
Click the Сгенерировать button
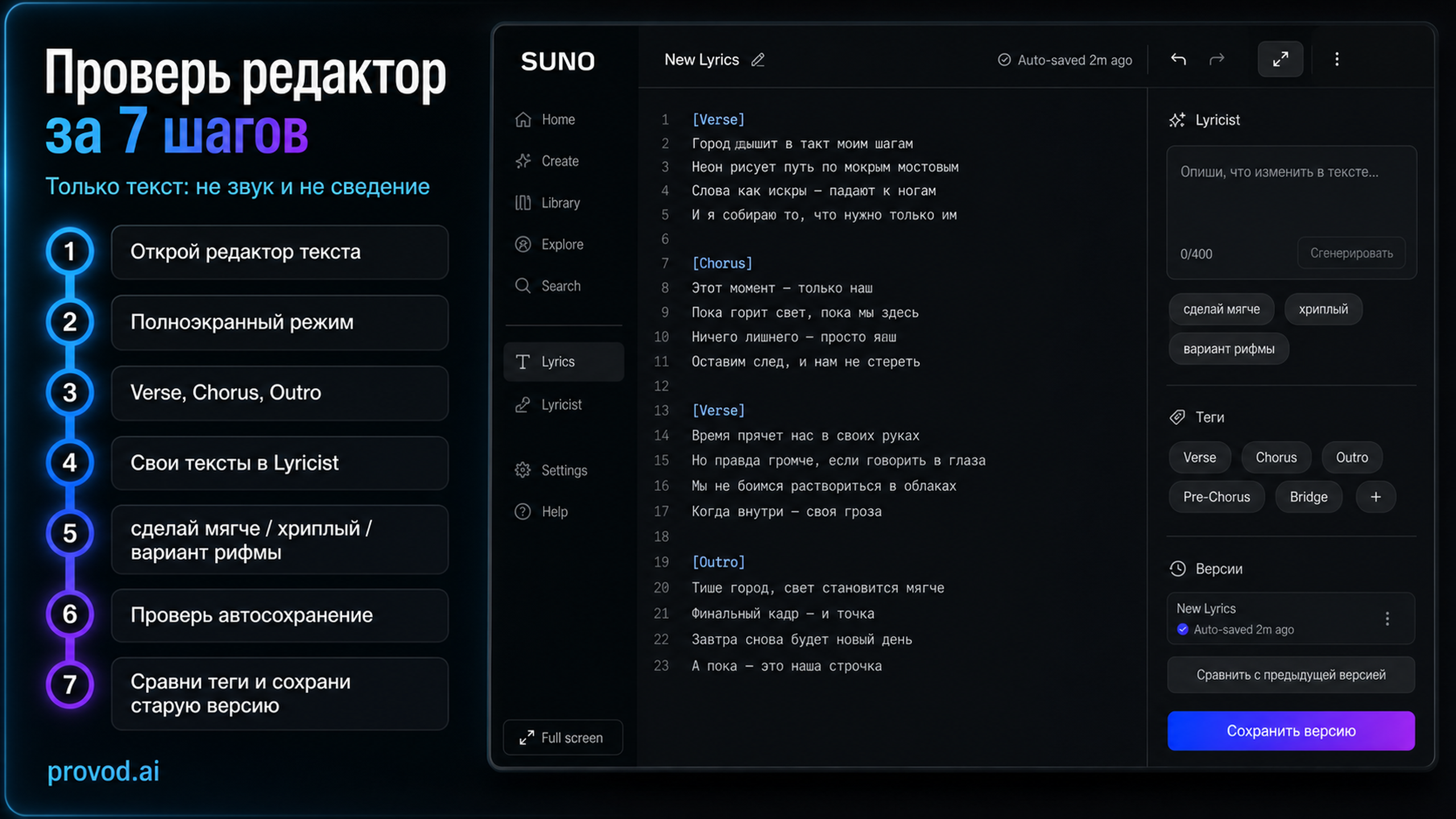pyautogui.click(x=1351, y=253)
